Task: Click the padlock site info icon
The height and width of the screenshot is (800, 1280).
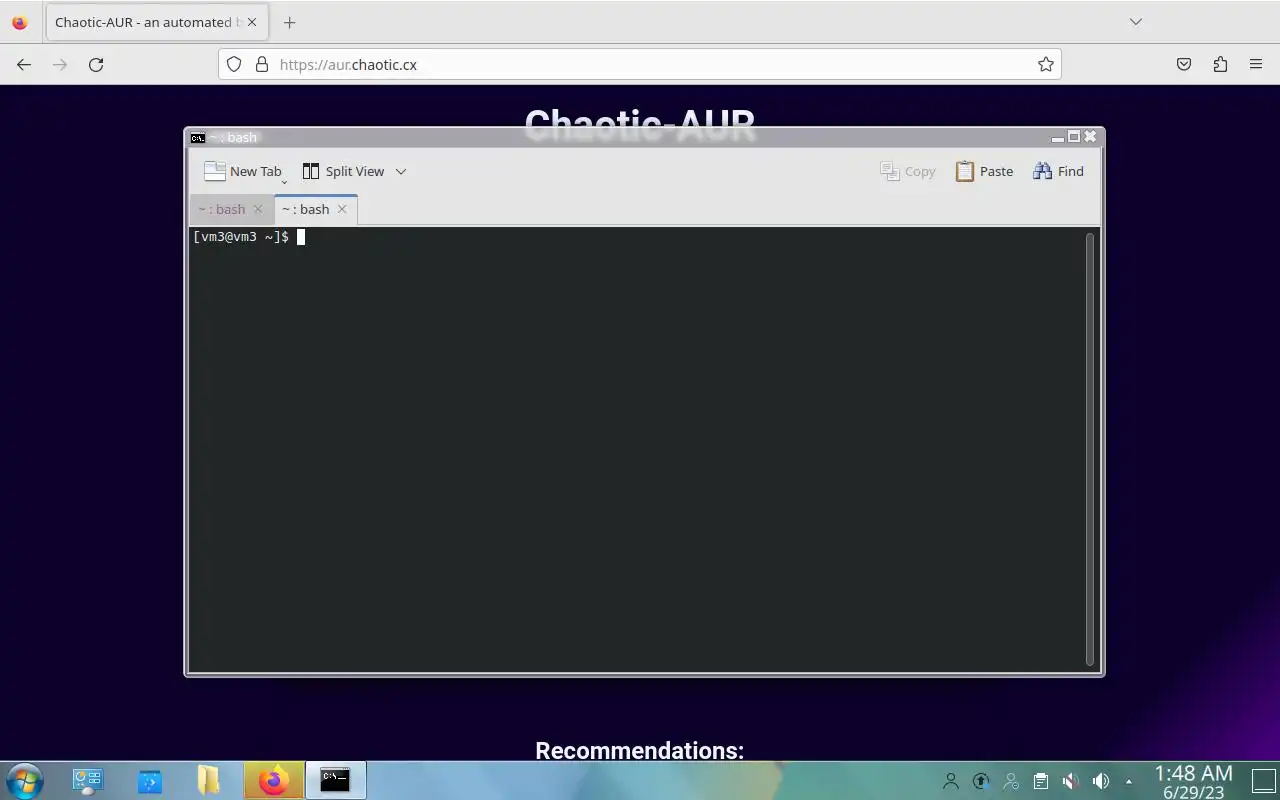Action: pyautogui.click(x=262, y=64)
